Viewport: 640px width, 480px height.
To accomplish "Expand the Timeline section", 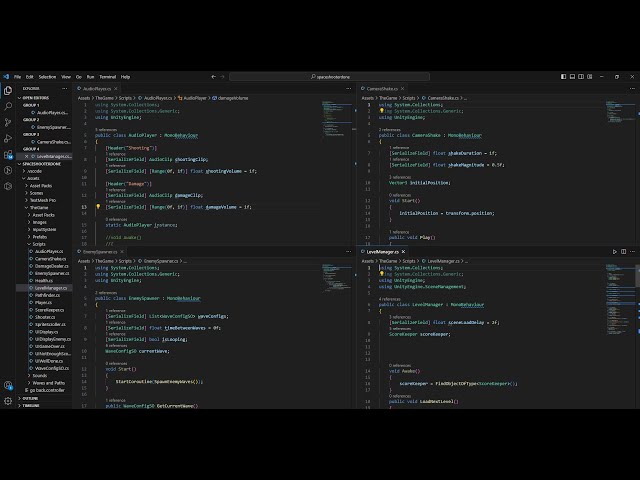I will pos(44,406).
